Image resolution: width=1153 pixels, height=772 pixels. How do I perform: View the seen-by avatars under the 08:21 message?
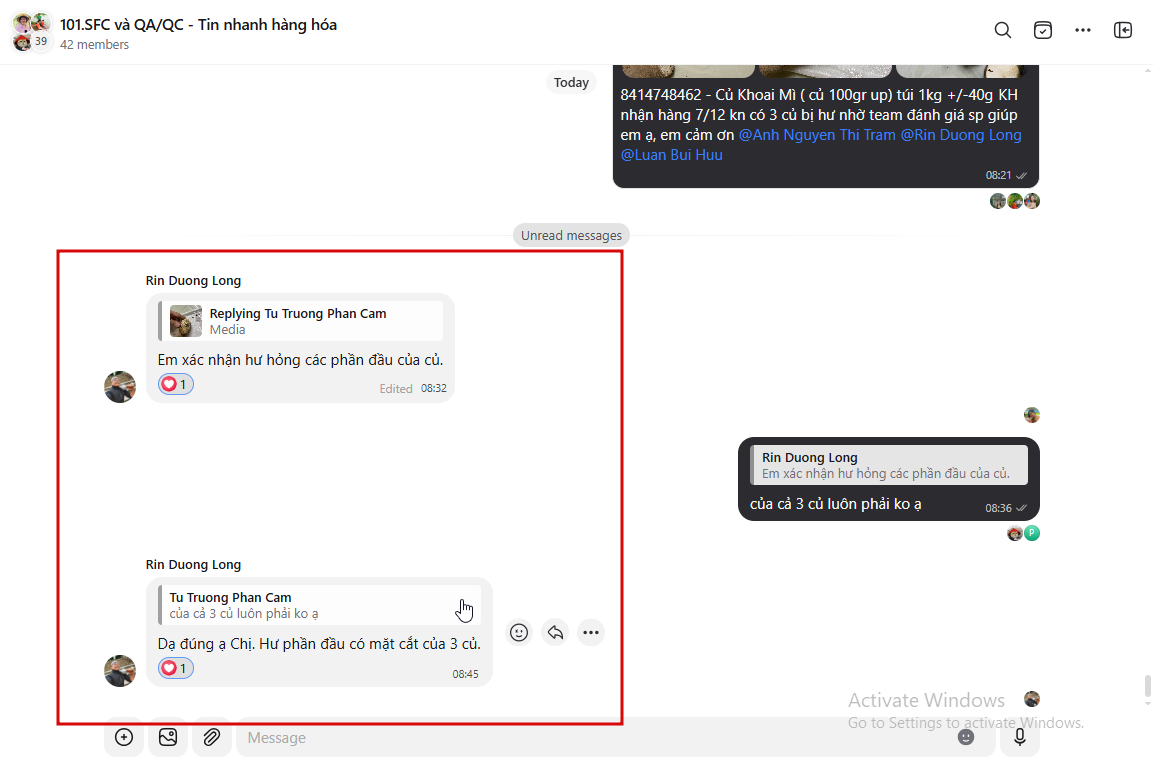[x=1015, y=201]
